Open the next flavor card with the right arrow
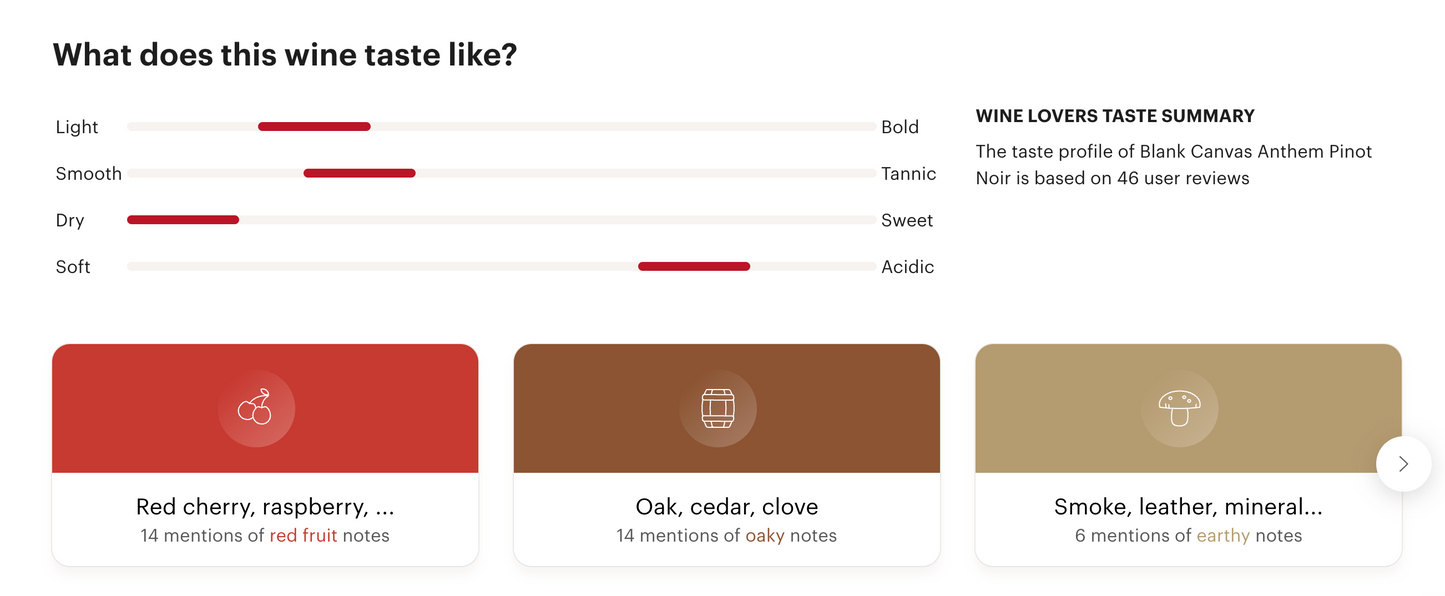1445x596 pixels. point(1403,464)
